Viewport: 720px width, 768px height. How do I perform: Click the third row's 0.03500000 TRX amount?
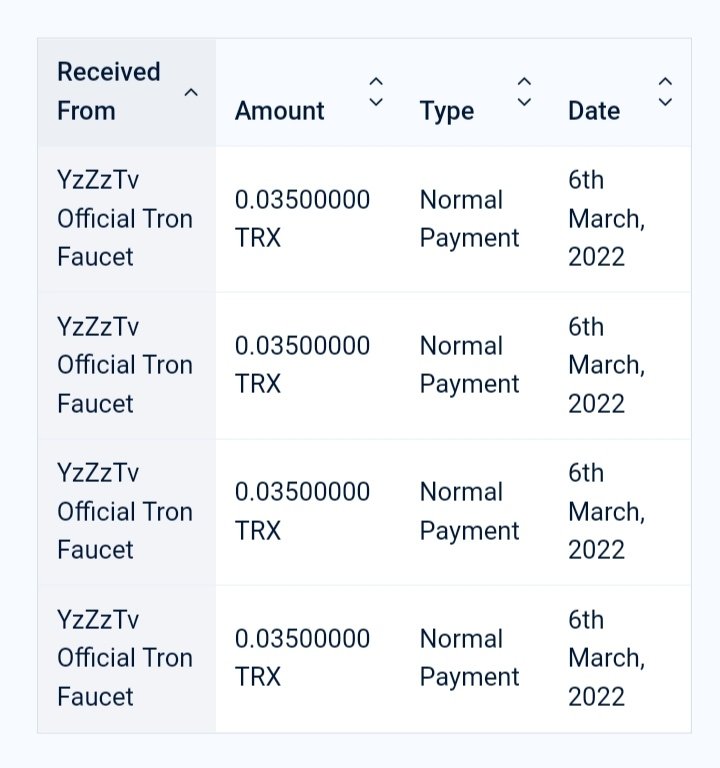(x=302, y=511)
